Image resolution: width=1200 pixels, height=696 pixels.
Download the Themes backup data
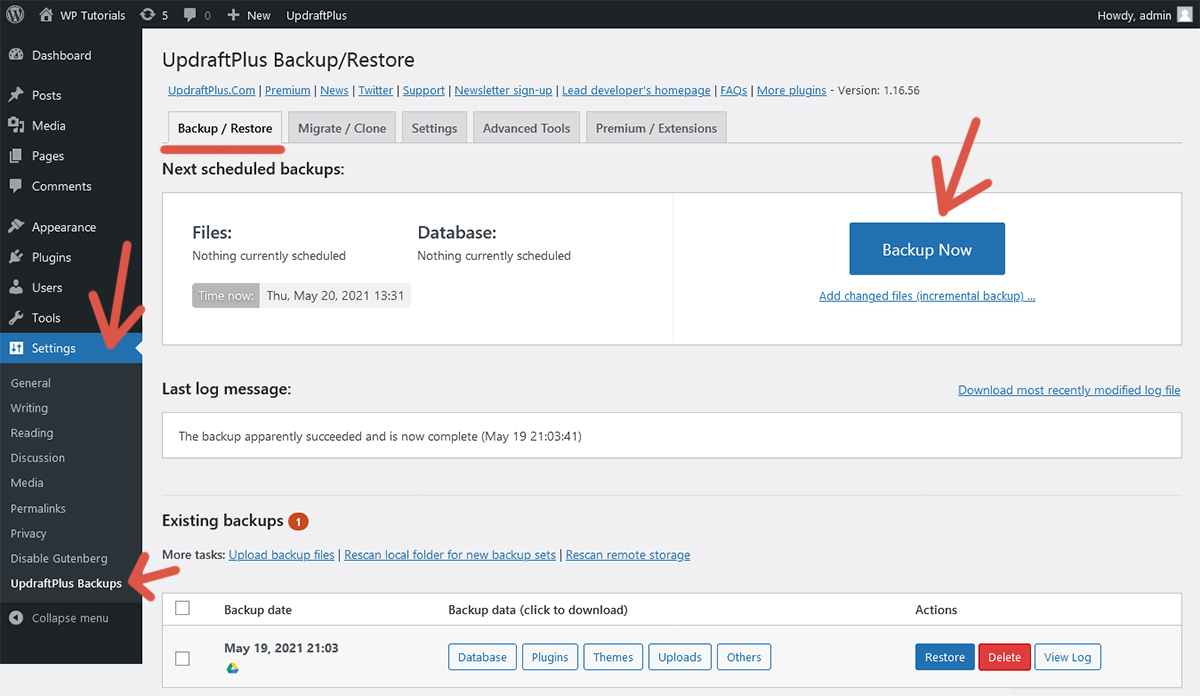[613, 657]
